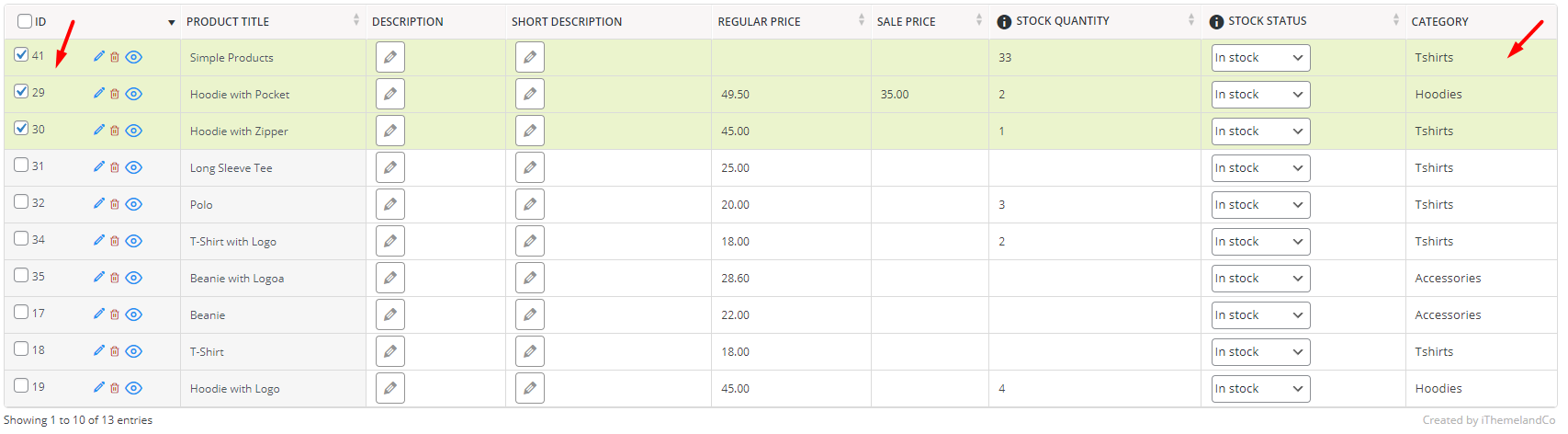Click the Hoodie with Zipper product title
The width and height of the screenshot is (1568, 434).
click(239, 131)
